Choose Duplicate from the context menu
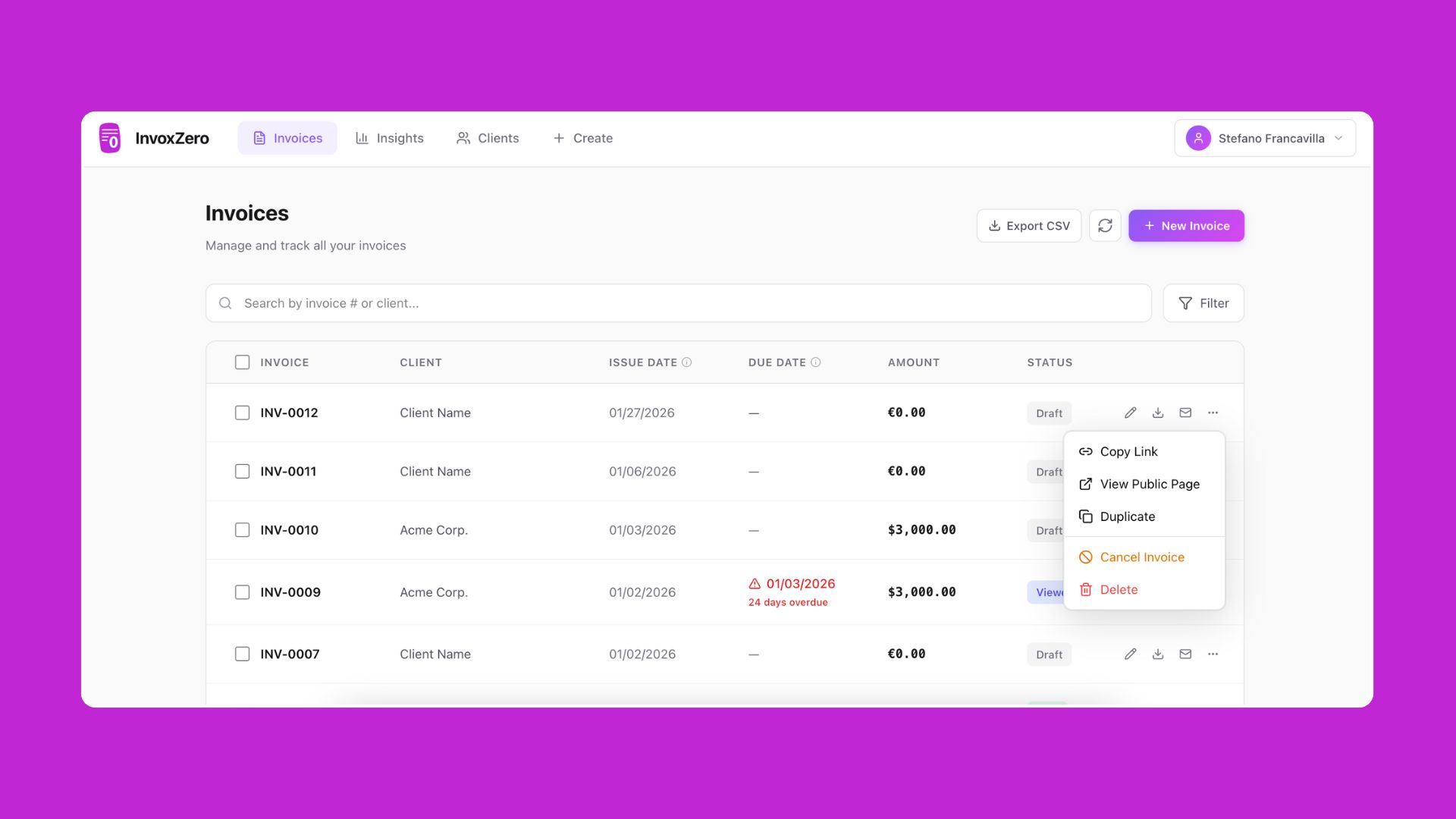Screen dimensions: 1456x819 point(1127,516)
